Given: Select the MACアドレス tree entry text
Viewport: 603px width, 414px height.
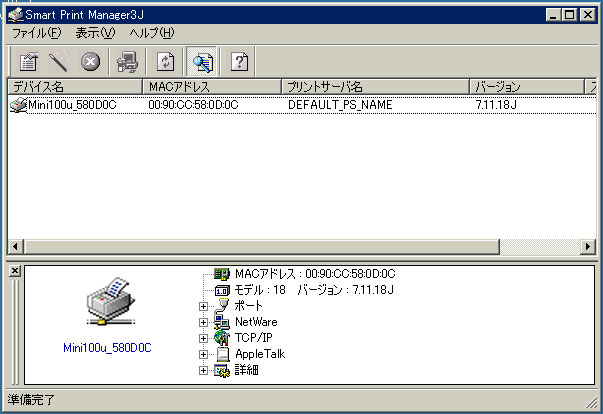Looking at the screenshot, I should (x=315, y=274).
